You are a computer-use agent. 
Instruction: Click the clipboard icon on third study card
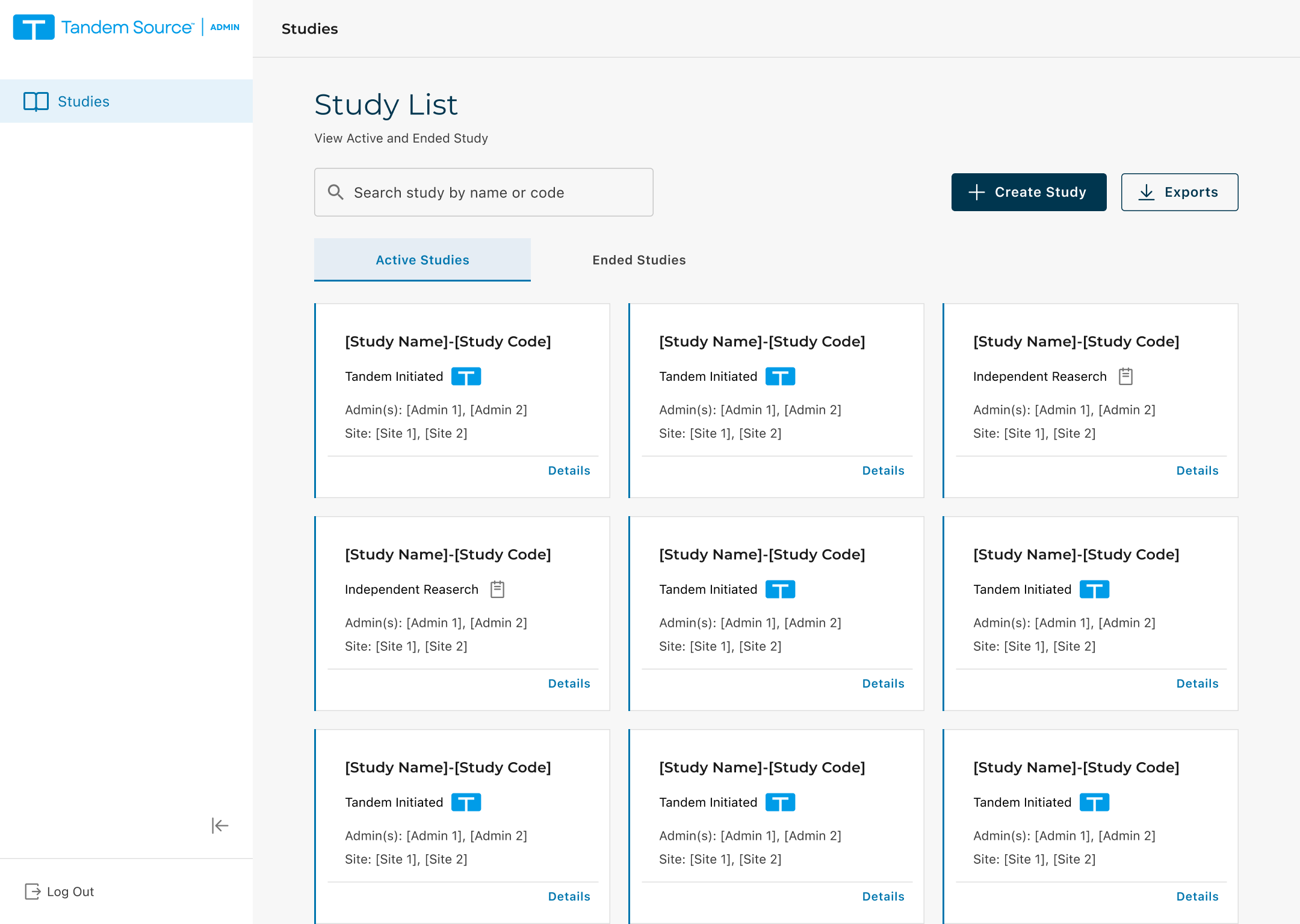pos(1125,377)
